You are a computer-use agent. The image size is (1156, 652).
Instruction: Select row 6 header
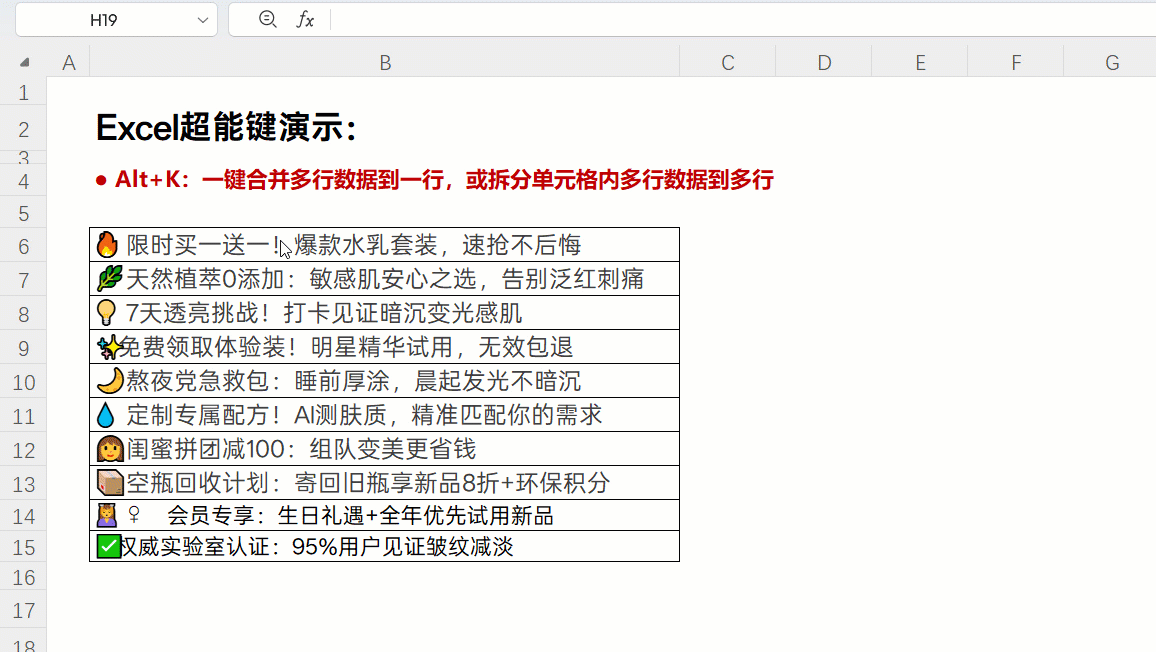point(24,246)
